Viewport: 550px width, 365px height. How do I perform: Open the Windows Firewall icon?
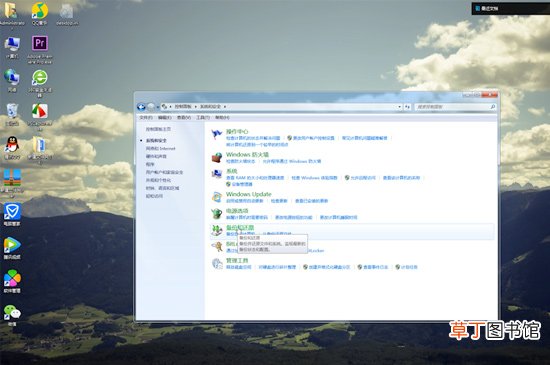217,157
